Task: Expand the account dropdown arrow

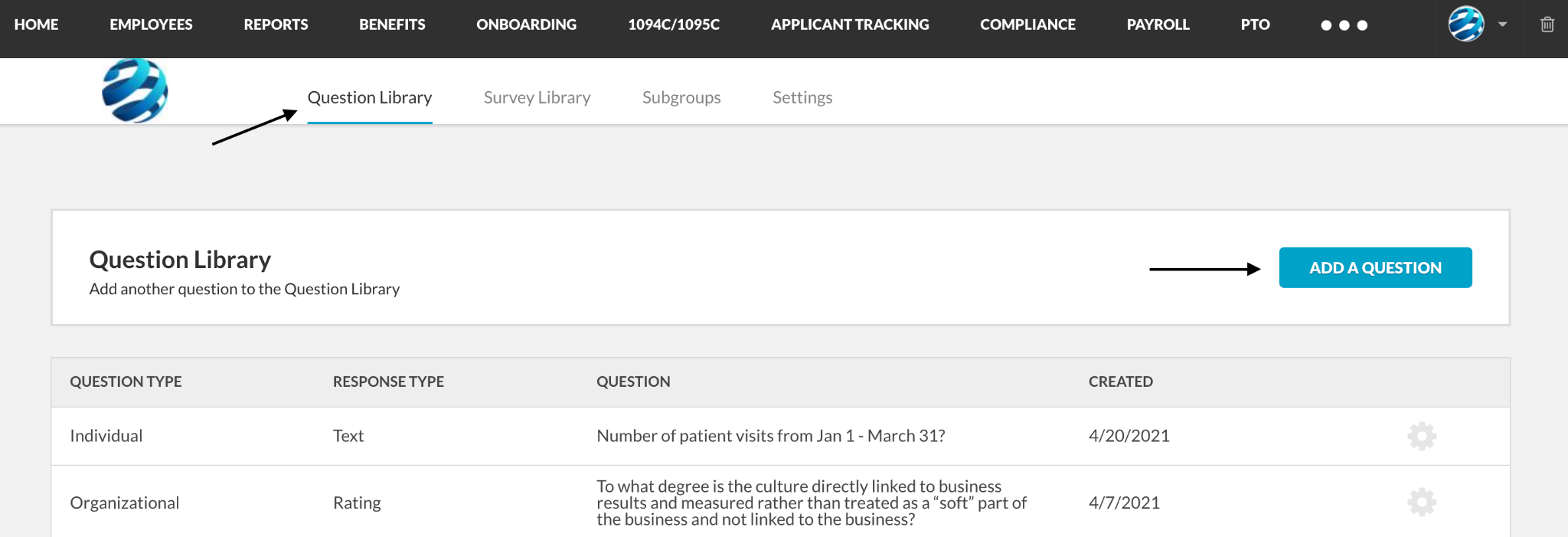Action: point(1502,25)
